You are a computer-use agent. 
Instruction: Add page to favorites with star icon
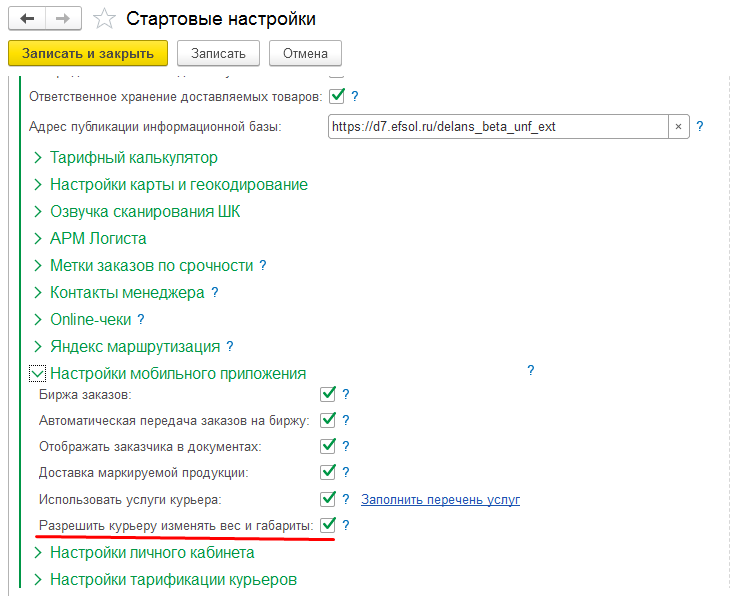point(104,19)
